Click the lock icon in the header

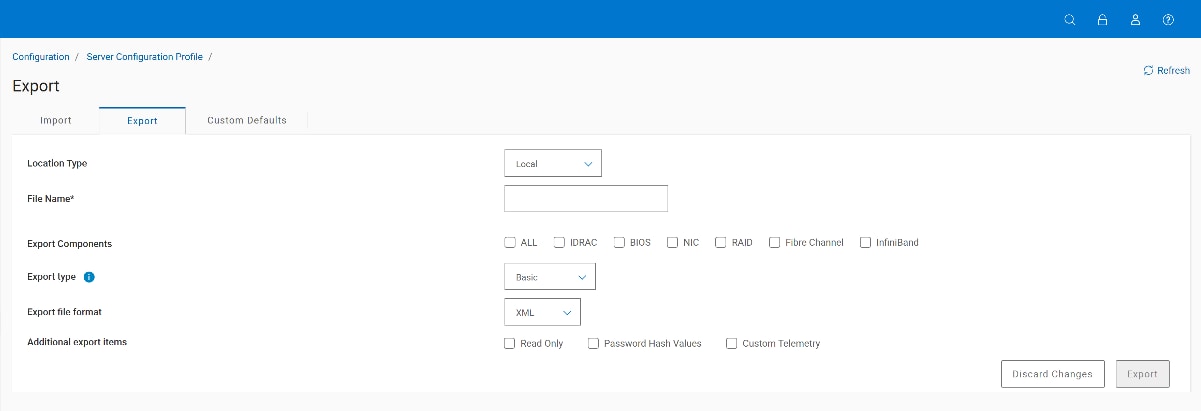pyautogui.click(x=1102, y=19)
